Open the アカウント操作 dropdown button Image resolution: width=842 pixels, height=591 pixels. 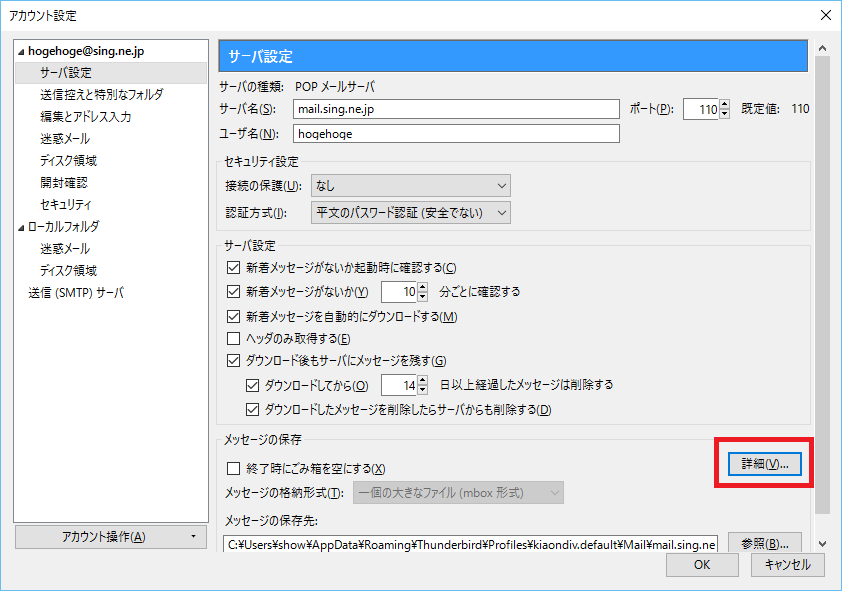(111, 537)
